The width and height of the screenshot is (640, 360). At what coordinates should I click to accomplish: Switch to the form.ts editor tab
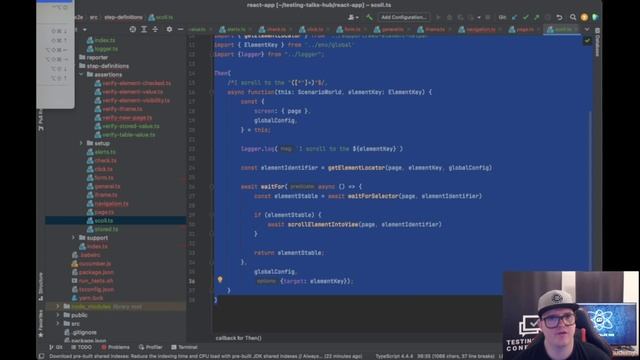point(350,29)
